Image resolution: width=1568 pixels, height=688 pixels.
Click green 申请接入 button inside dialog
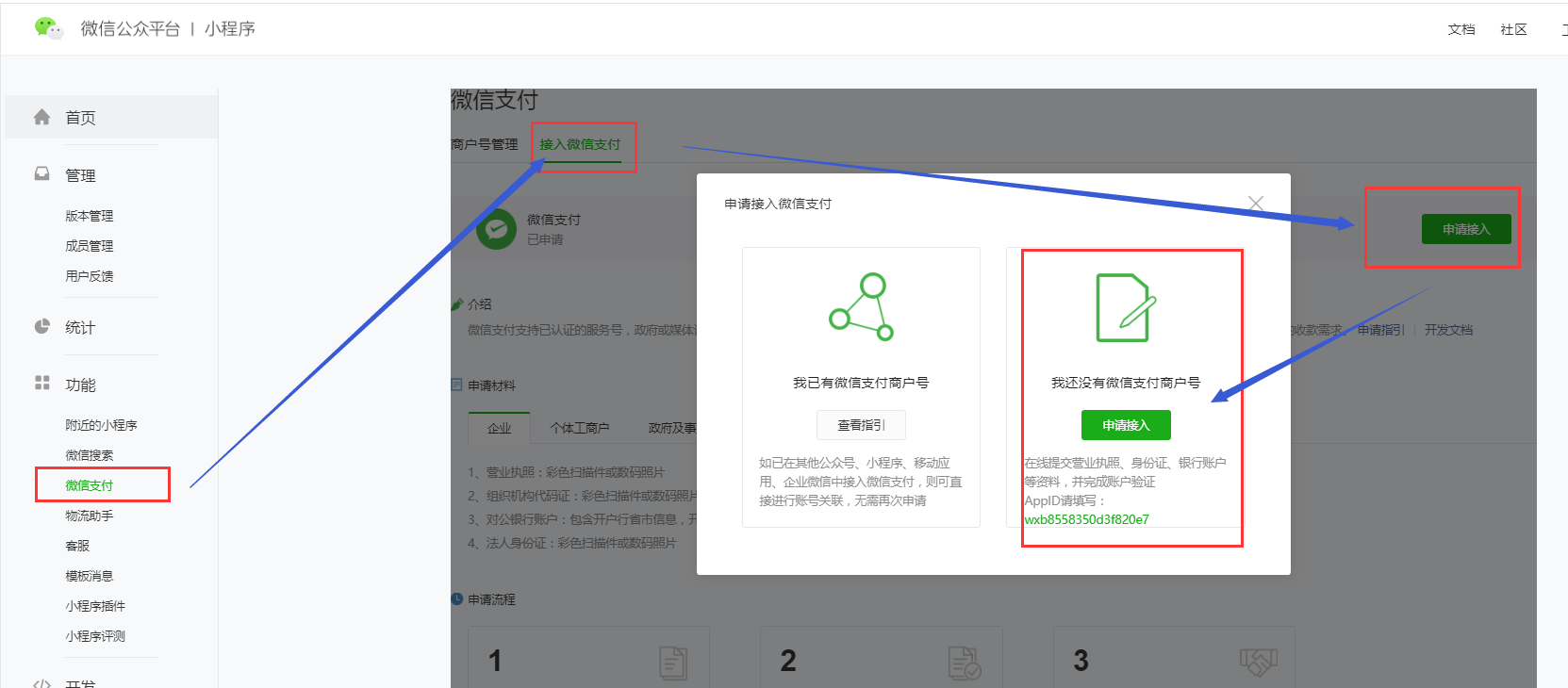pos(1126,425)
